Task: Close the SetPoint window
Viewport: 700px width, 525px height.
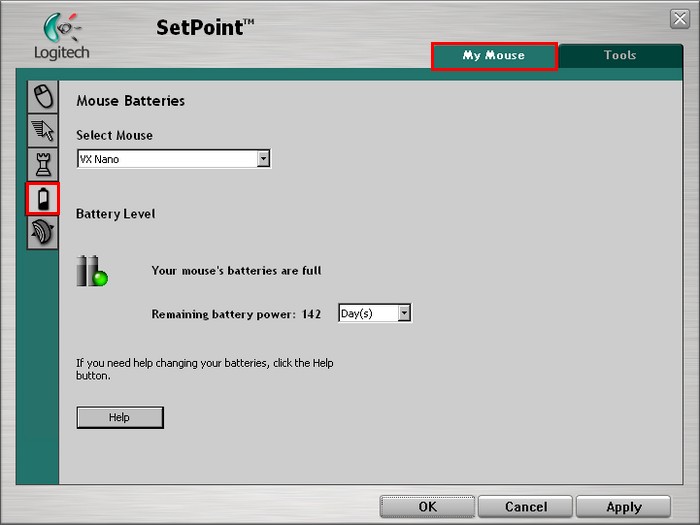Action: point(680,19)
